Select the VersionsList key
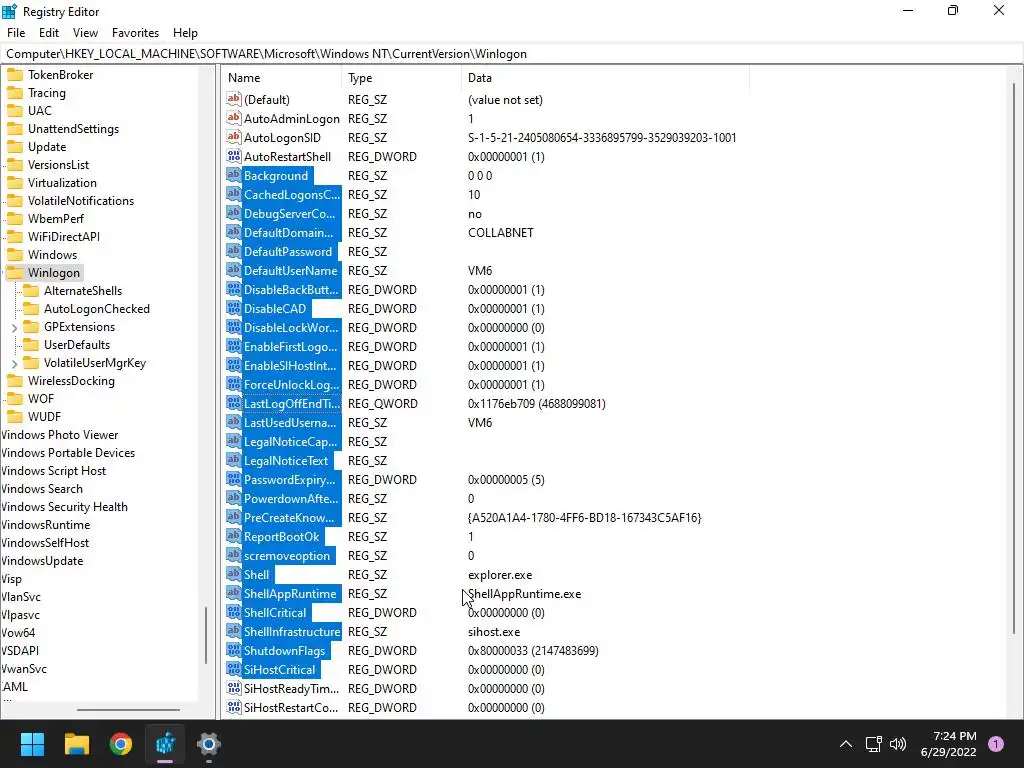This screenshot has height=768, width=1024. [58, 165]
